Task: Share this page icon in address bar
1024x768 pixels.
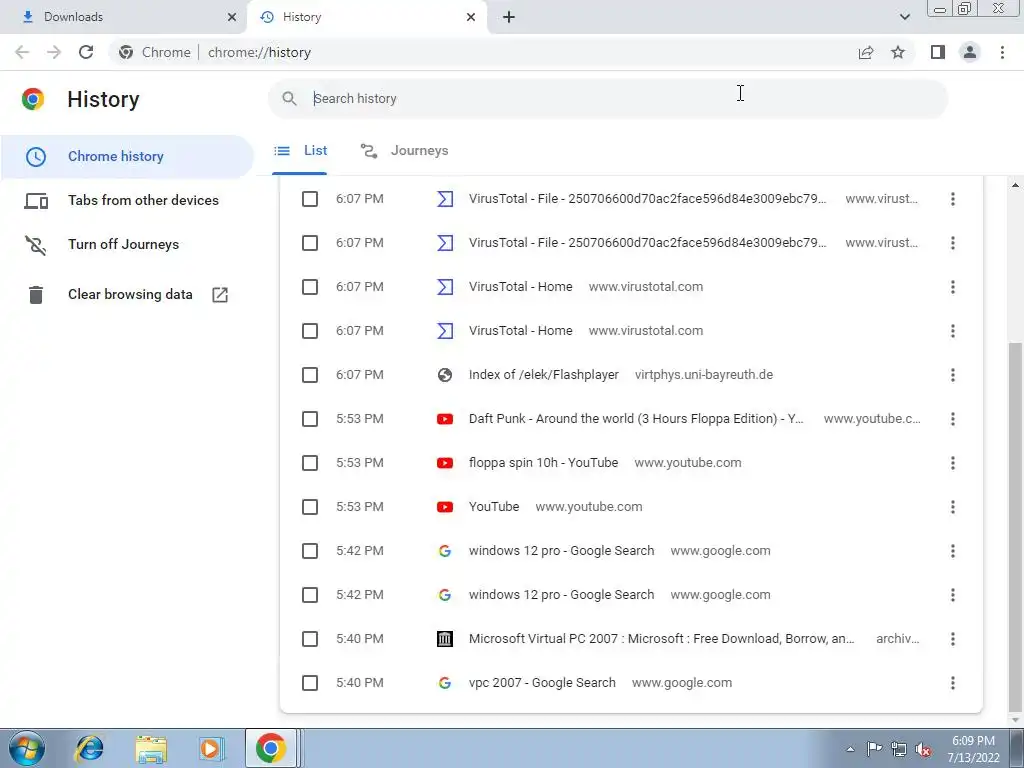Action: pyautogui.click(x=866, y=52)
